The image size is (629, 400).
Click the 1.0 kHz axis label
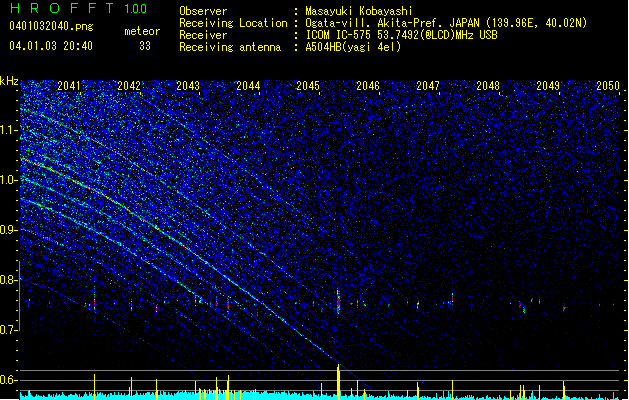point(8,180)
